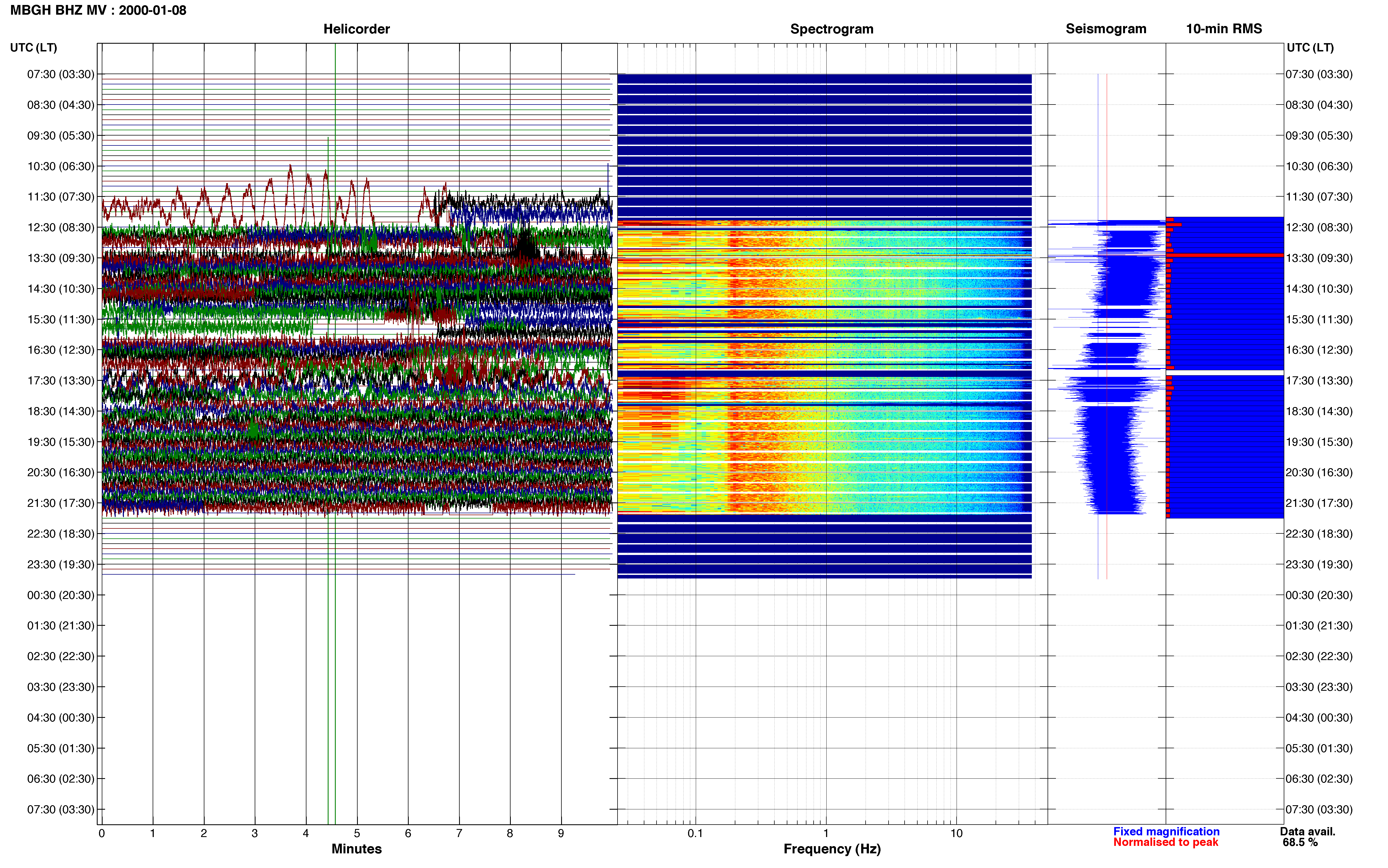The height and width of the screenshot is (868, 1388).
Task: Click left time label 21:30 (17:30)
Action: pos(61,503)
